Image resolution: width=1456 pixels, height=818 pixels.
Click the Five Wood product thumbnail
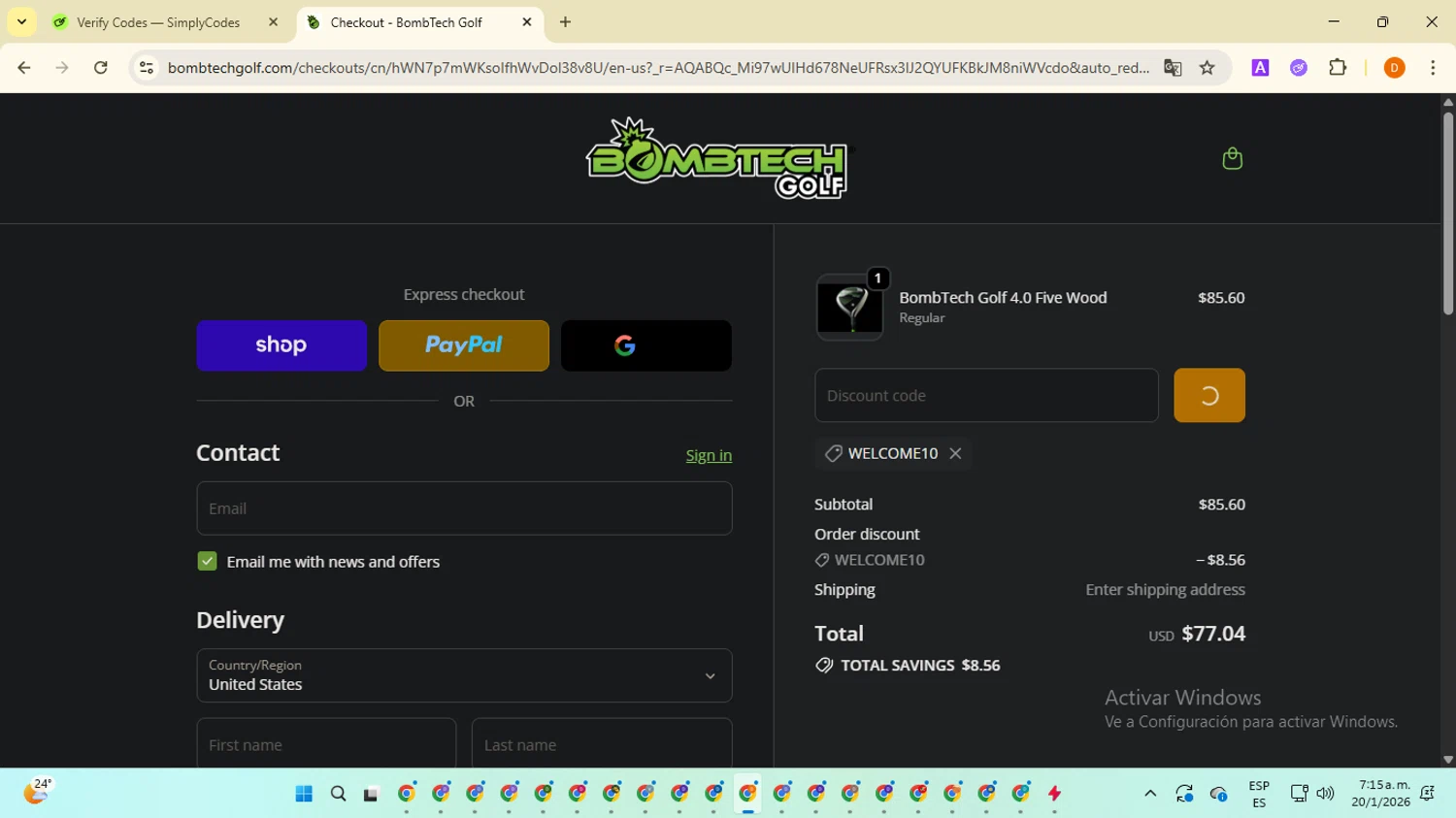click(x=850, y=308)
